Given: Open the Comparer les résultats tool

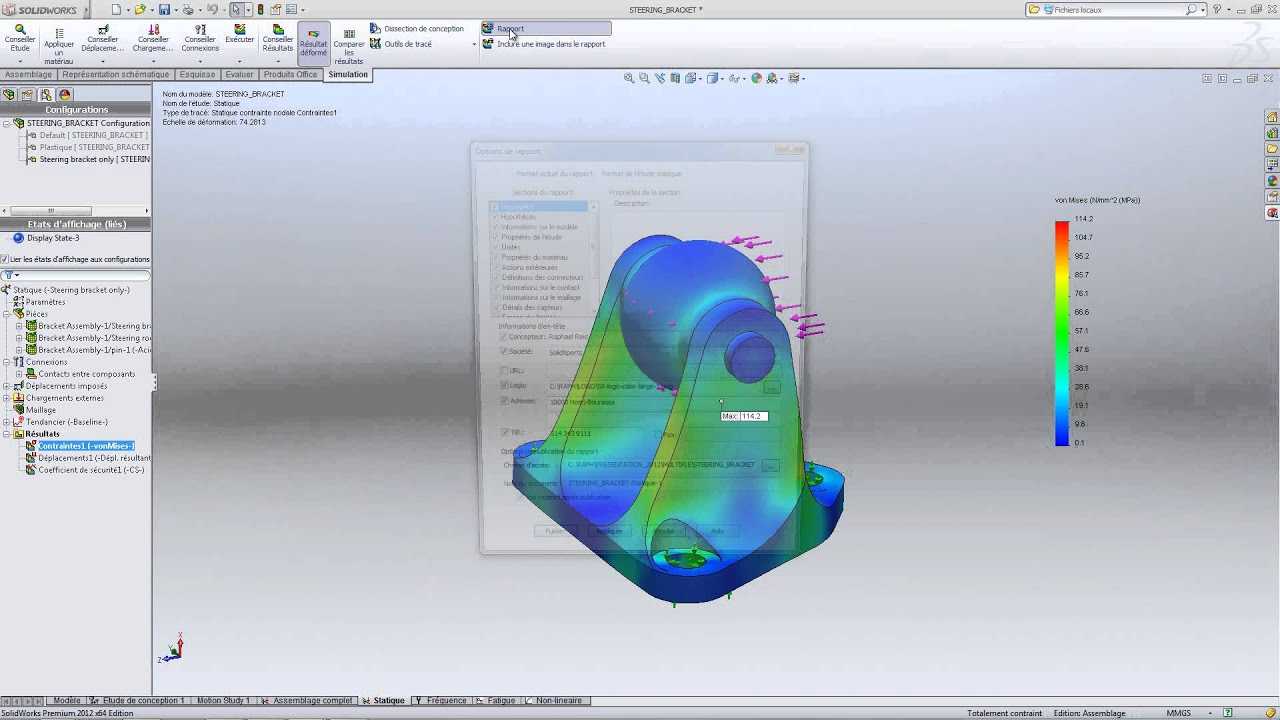Looking at the screenshot, I should coord(349,45).
